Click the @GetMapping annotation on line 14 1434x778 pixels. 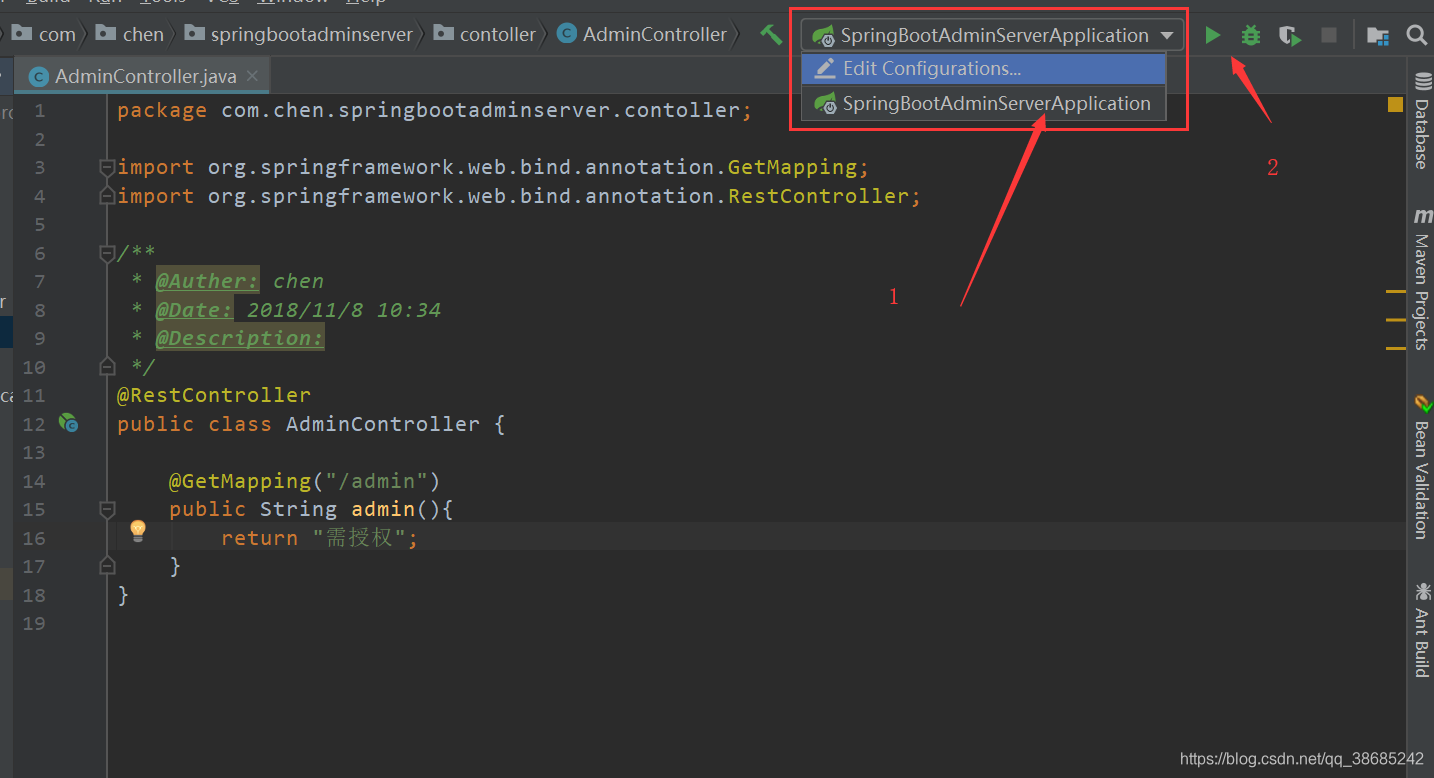tap(240, 481)
